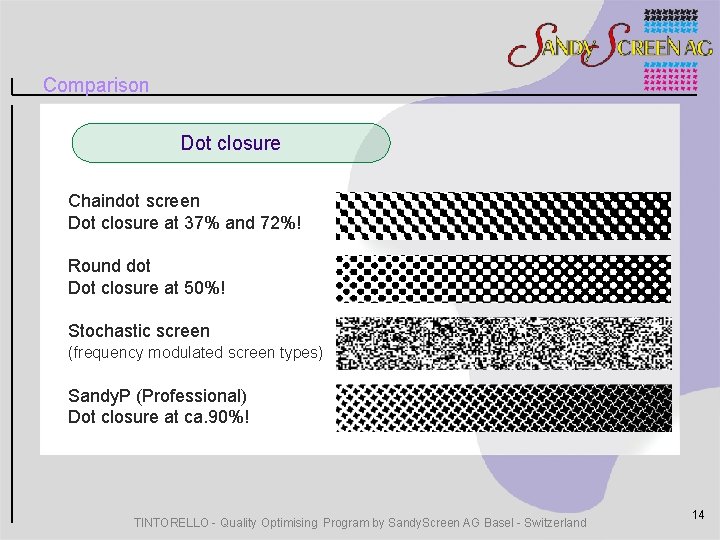720x540 pixels.
Task: Click the SandyP pattern strip
Action: 503,408
